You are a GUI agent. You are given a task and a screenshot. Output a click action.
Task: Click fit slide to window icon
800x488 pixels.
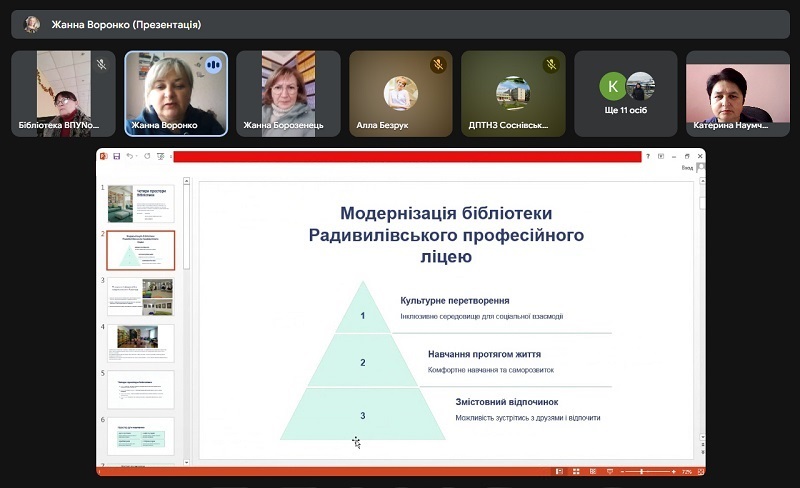tap(698, 471)
